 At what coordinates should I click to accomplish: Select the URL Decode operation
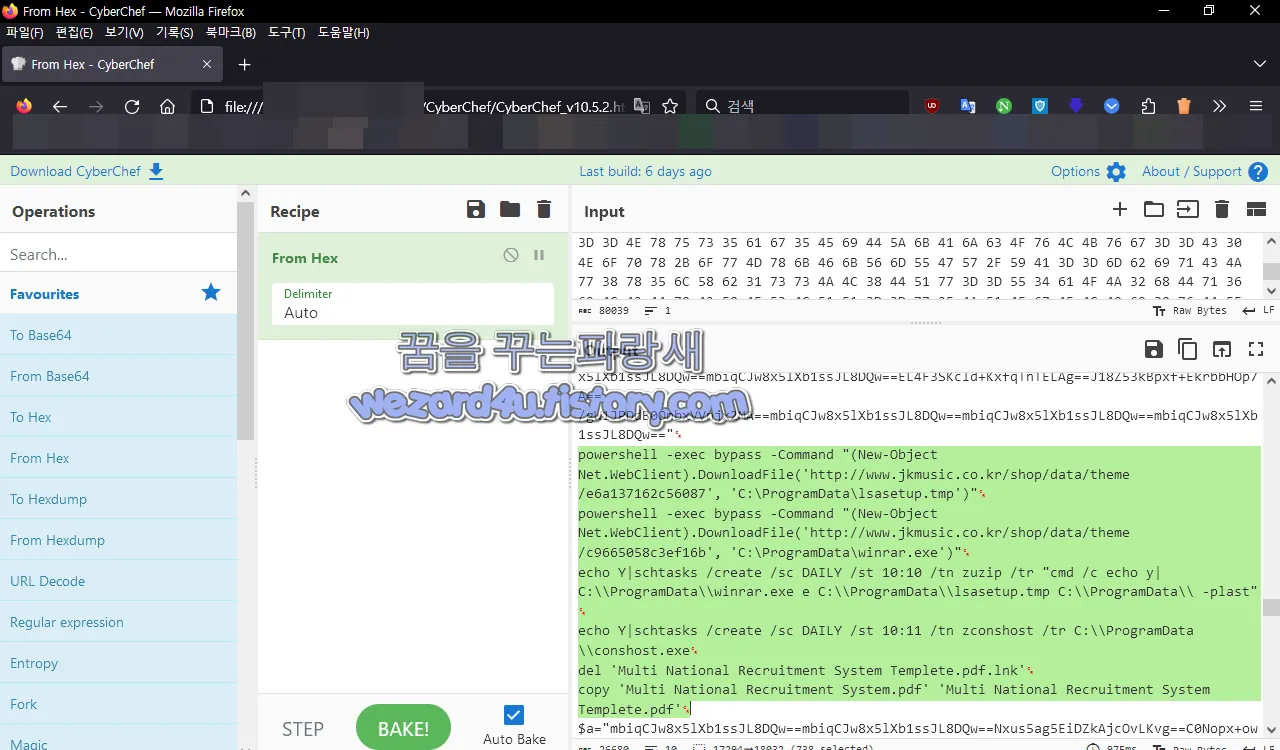click(x=118, y=581)
